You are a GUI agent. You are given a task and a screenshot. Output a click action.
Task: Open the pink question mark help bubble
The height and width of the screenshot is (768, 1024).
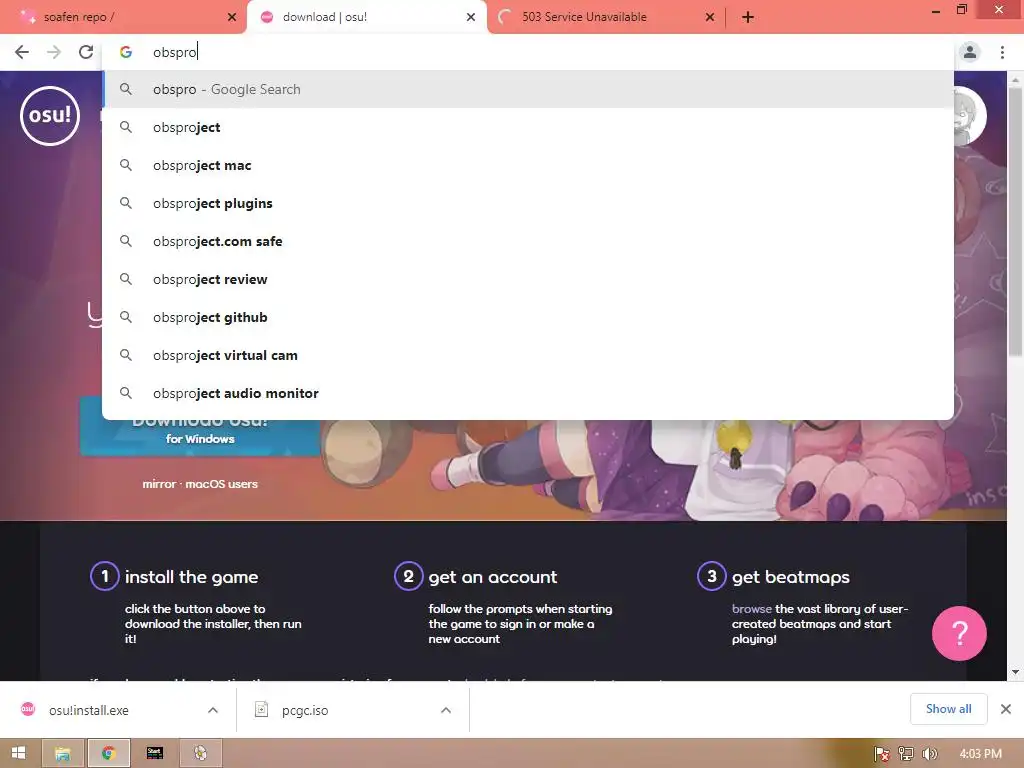tap(959, 633)
